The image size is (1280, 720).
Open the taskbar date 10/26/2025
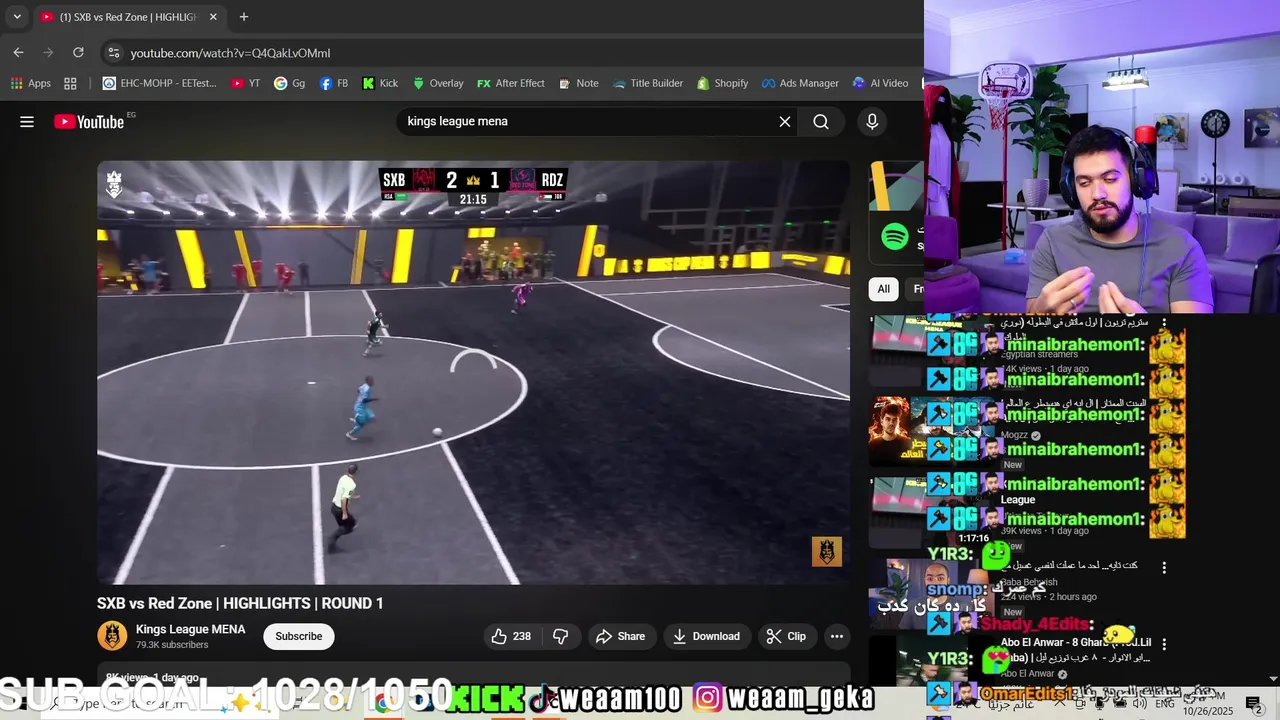pyautogui.click(x=1206, y=711)
